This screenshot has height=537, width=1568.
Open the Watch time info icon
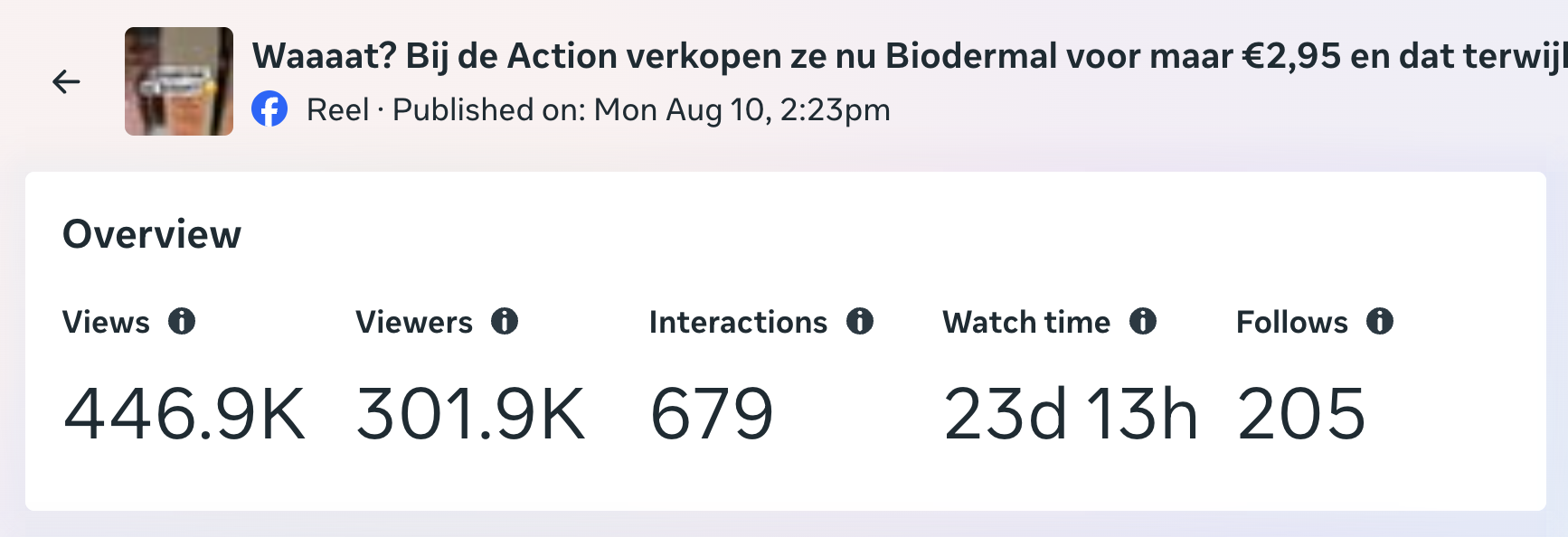[1143, 321]
